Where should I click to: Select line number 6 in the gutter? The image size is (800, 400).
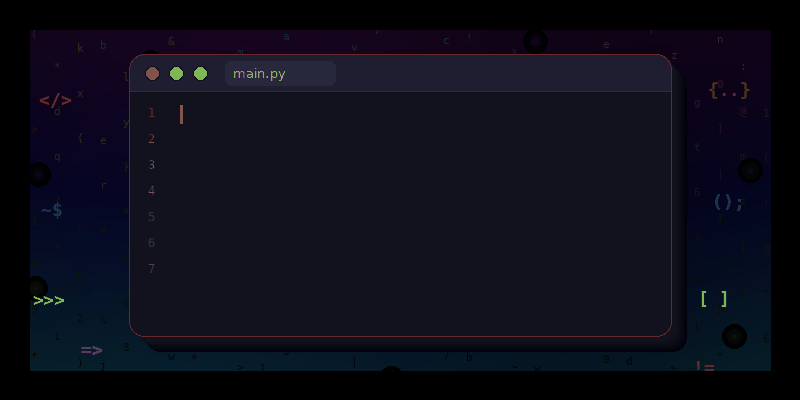pyautogui.click(x=152, y=243)
